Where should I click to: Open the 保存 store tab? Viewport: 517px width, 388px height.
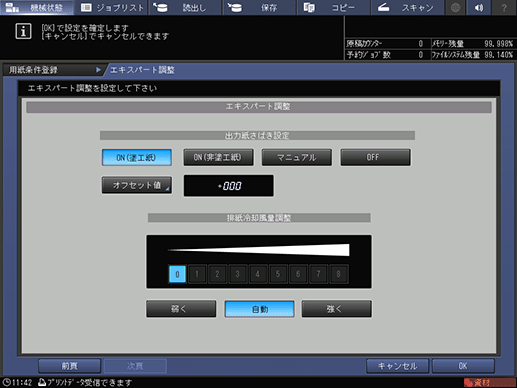pos(259,7)
